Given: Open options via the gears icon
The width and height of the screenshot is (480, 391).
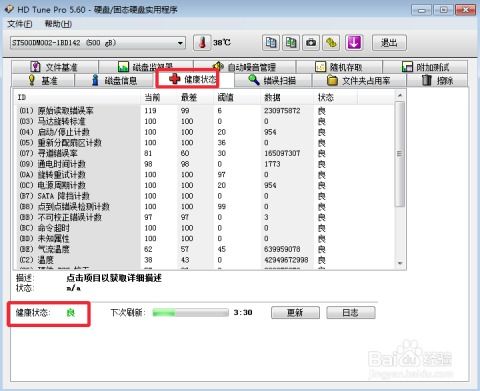Looking at the screenshot, I should click(x=331, y=43).
